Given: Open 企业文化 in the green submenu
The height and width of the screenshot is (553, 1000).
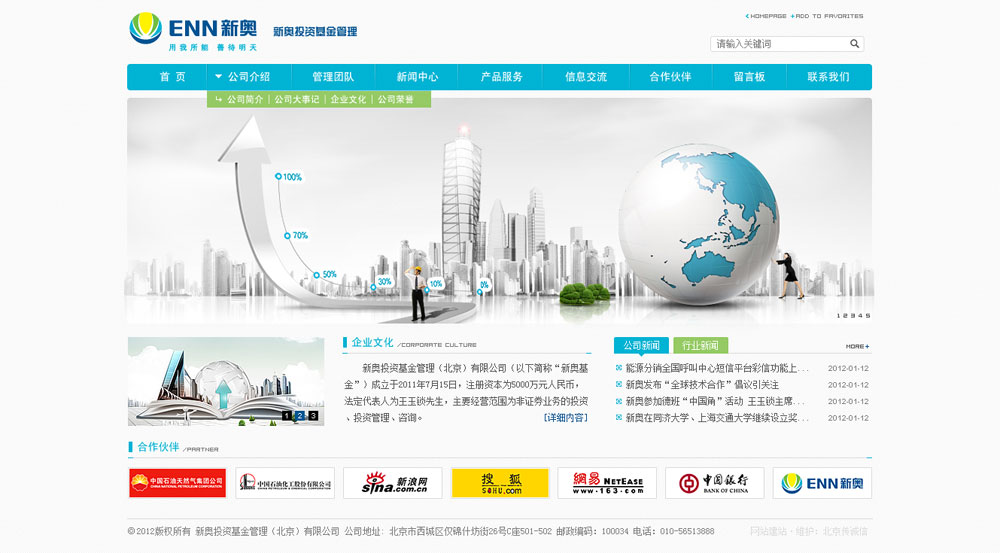Looking at the screenshot, I should [348, 100].
